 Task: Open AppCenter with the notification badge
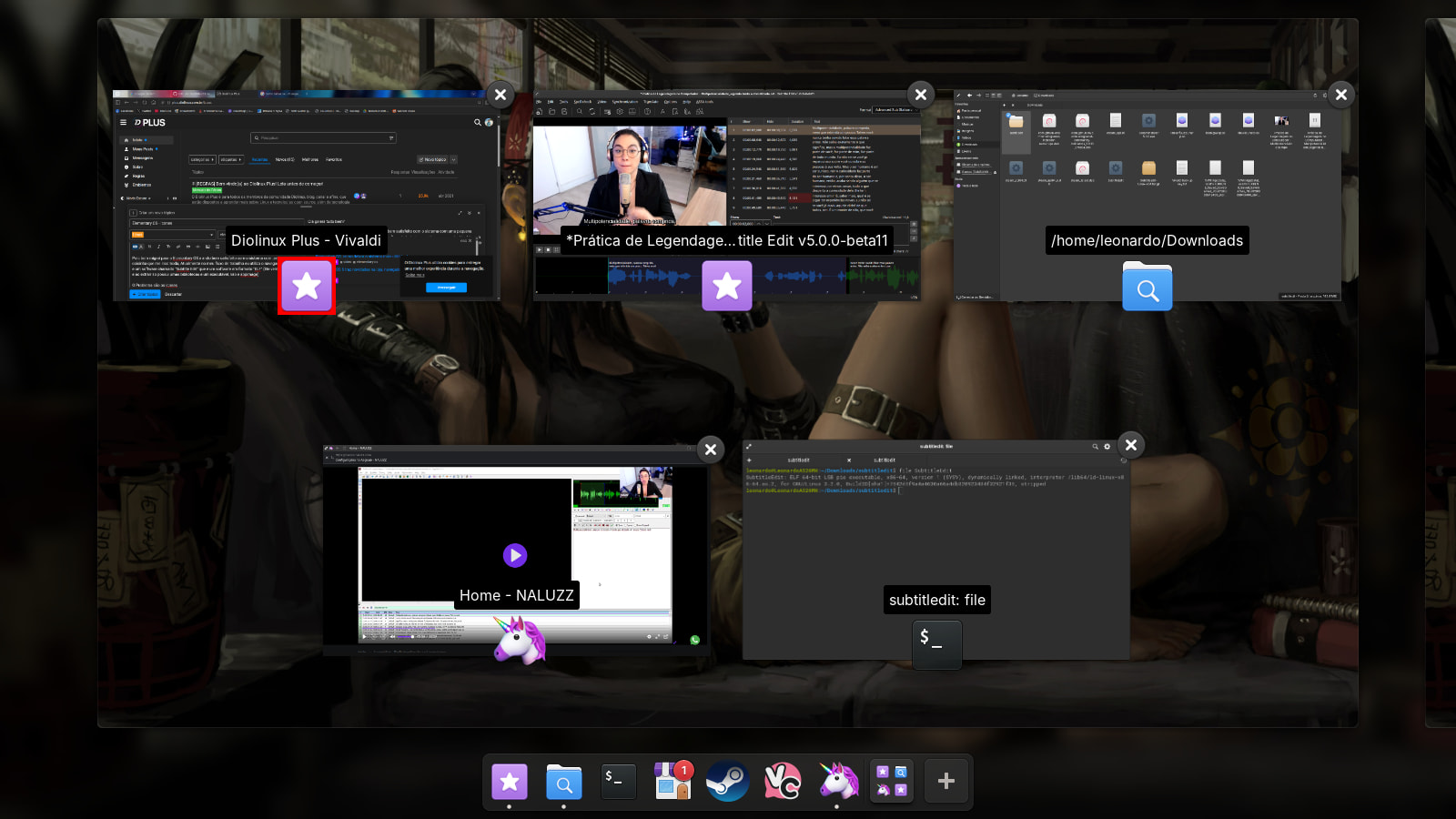(673, 782)
